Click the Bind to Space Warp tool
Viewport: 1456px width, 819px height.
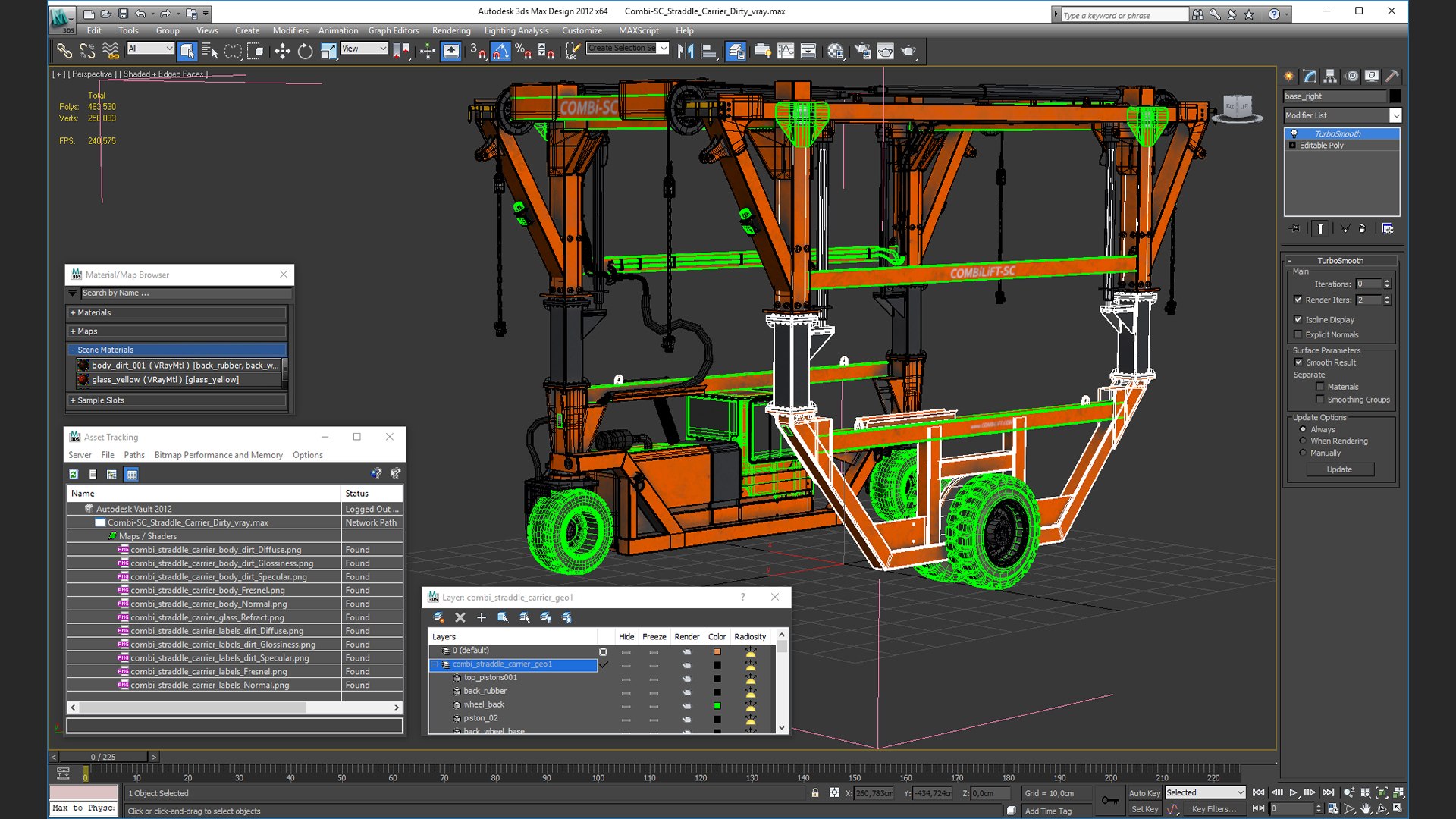point(111,51)
